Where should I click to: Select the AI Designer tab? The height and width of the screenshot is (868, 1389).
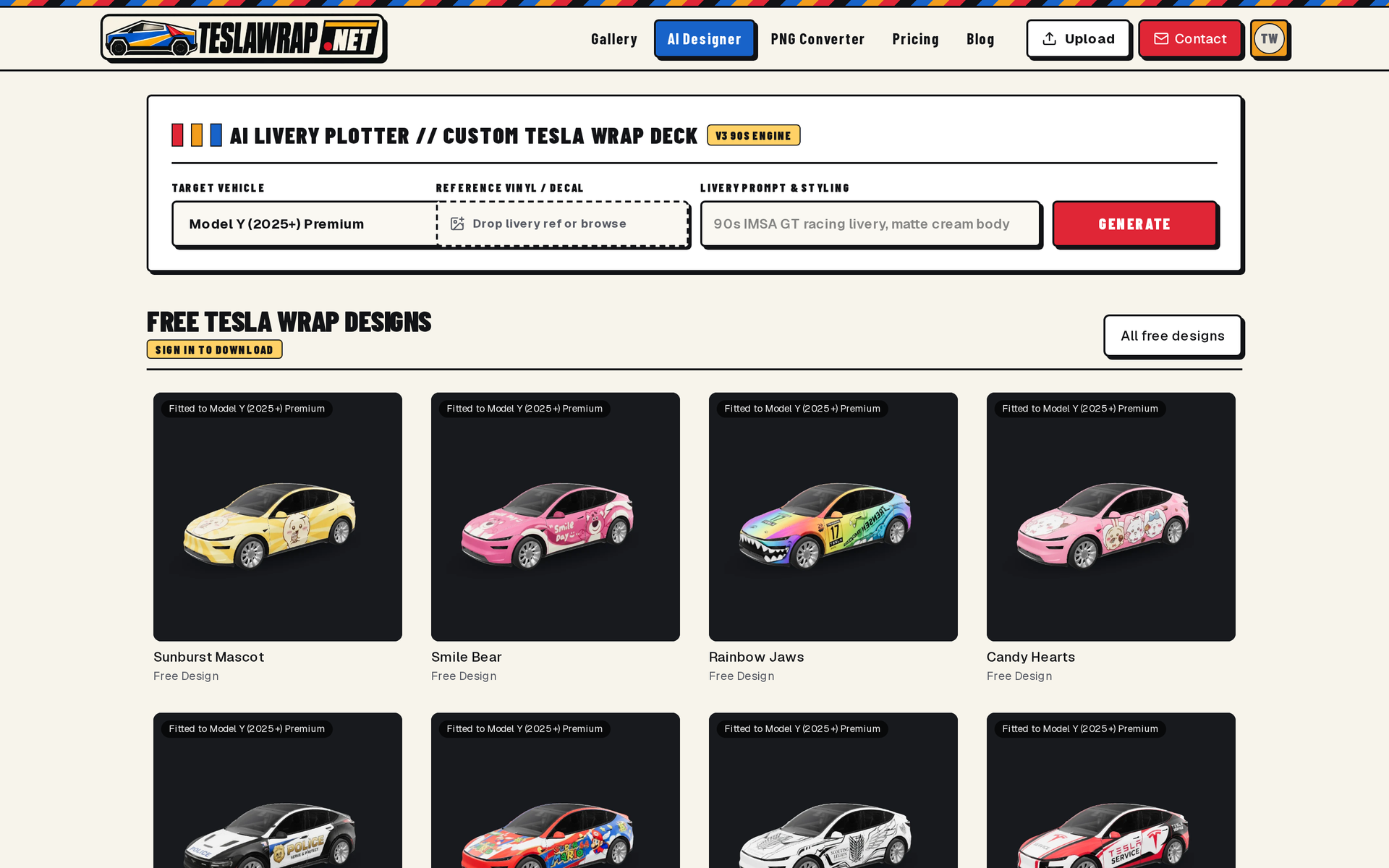click(x=705, y=39)
